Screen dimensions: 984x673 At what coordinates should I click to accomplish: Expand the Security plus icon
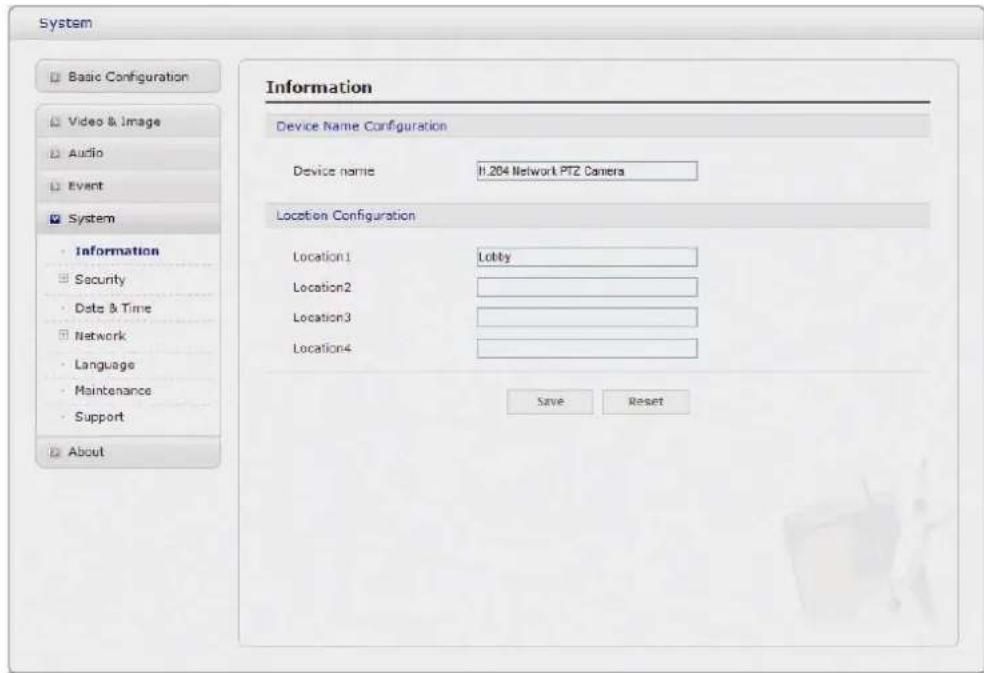(x=63, y=278)
